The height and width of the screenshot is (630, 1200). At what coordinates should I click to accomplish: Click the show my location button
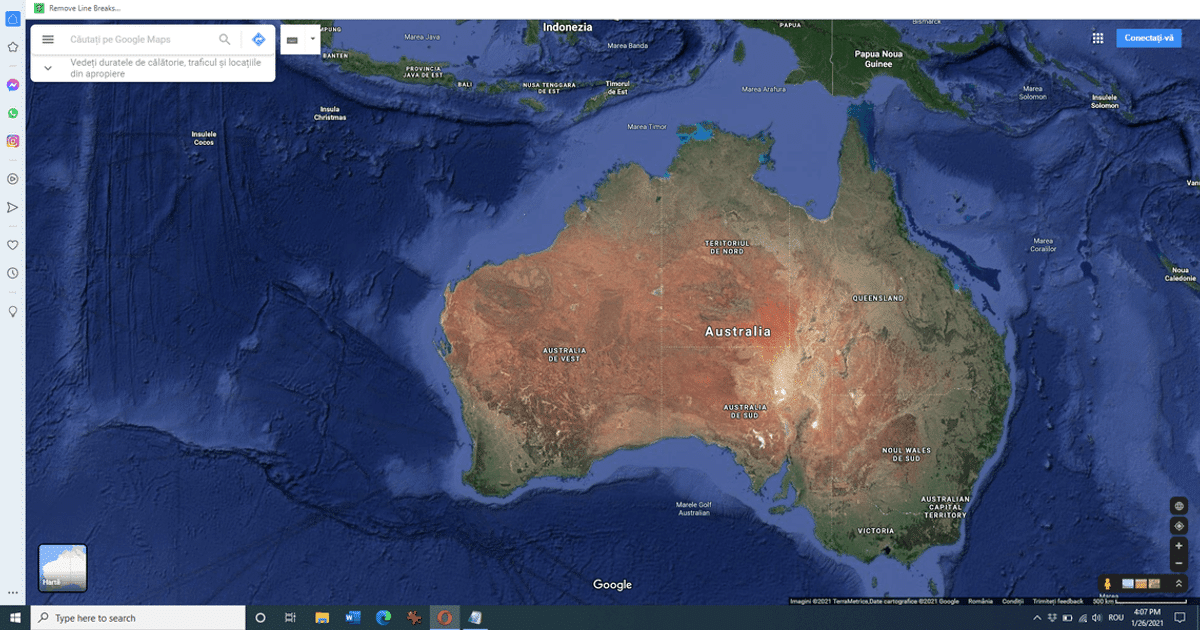[x=1179, y=526]
